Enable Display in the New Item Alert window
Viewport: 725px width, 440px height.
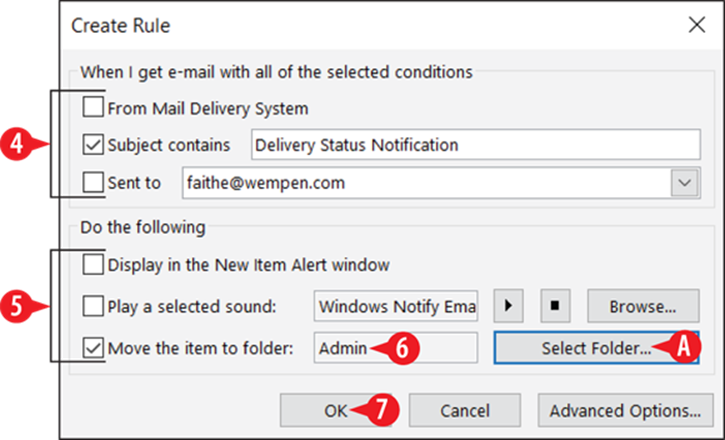[93, 265]
